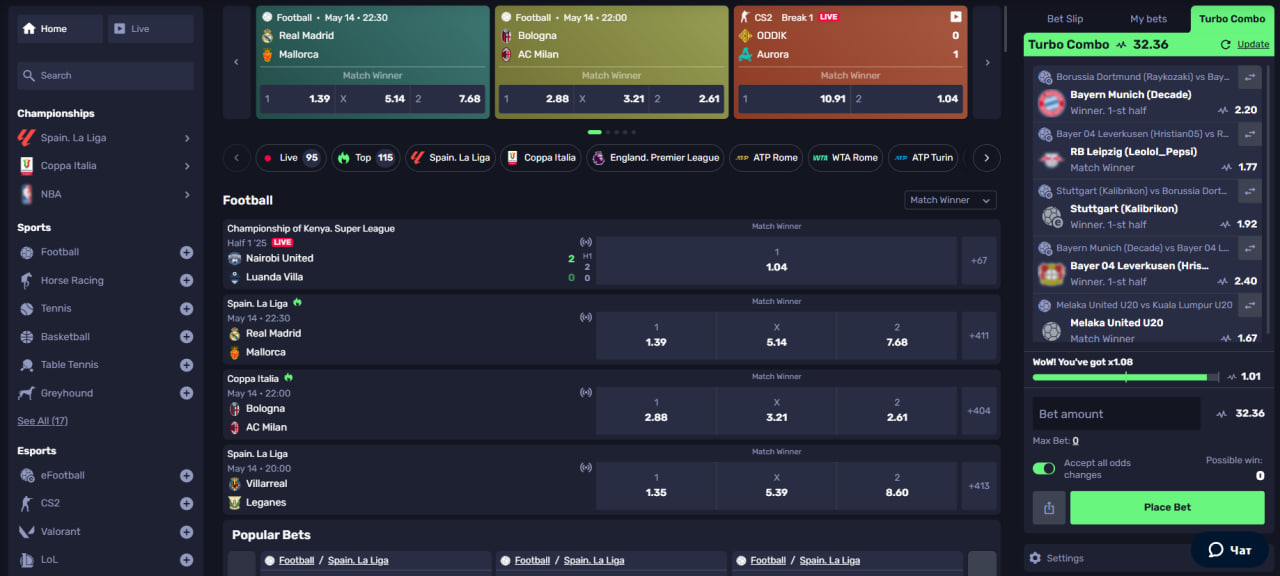
Task: Click the Search field in sidebar
Action: pyautogui.click(x=105, y=76)
